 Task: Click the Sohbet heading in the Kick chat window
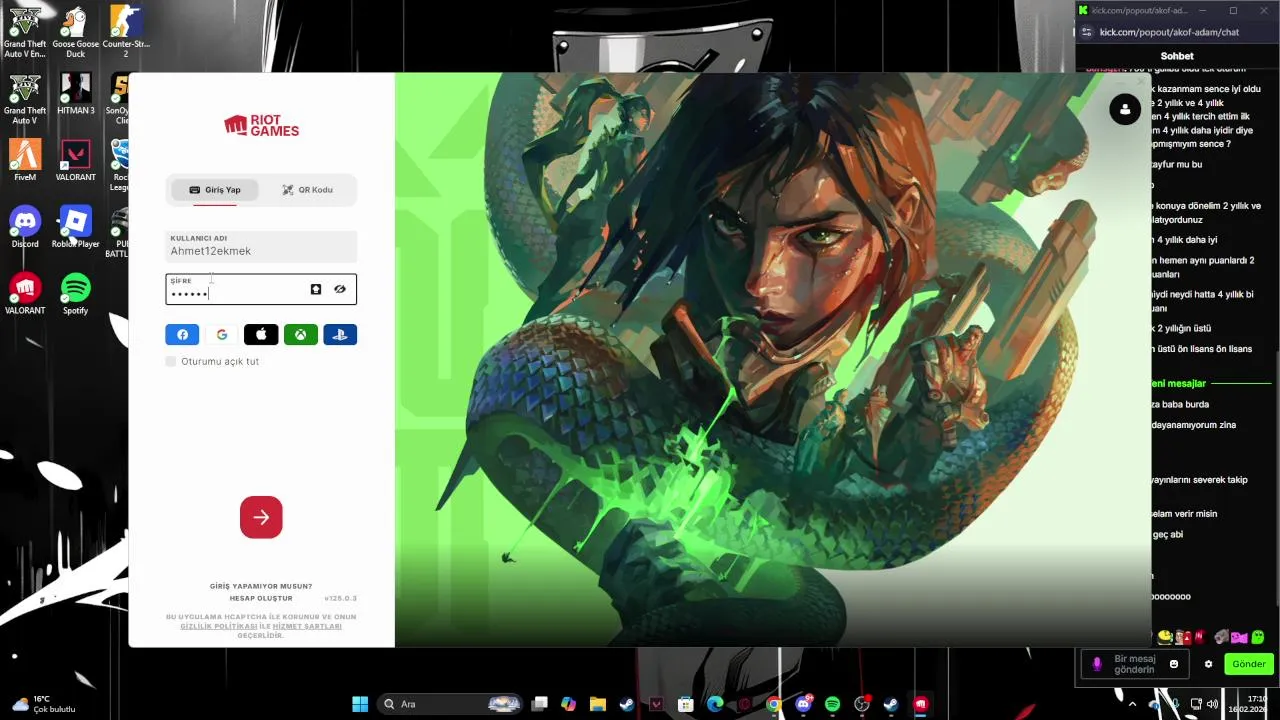pyautogui.click(x=1177, y=56)
